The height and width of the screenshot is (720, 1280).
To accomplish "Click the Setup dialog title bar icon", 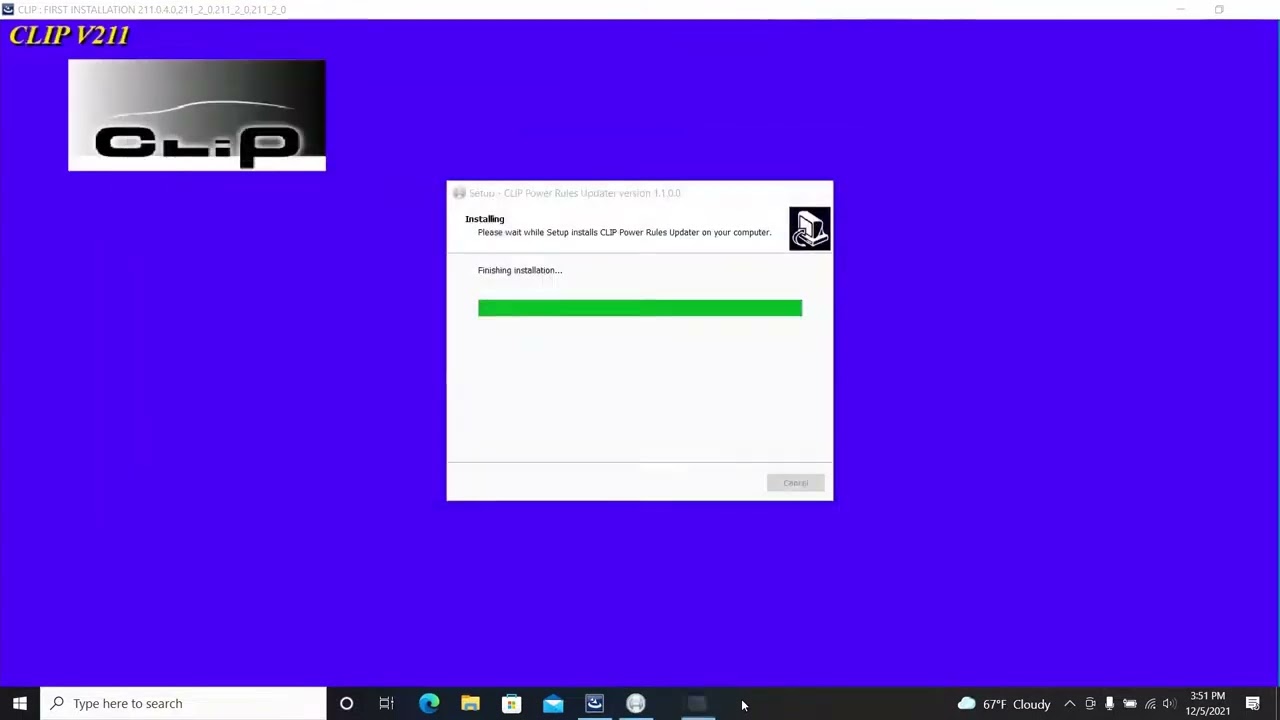I will click(459, 193).
